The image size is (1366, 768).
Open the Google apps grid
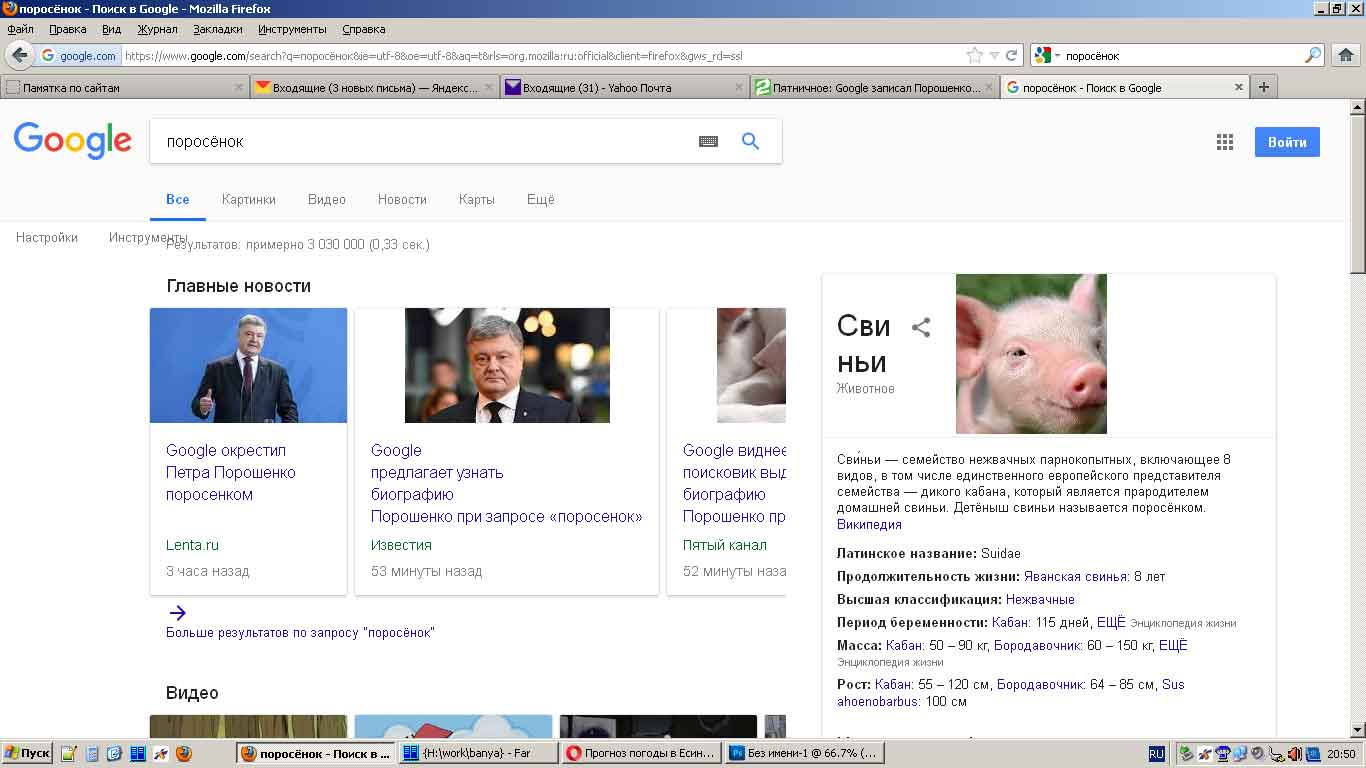1225,142
